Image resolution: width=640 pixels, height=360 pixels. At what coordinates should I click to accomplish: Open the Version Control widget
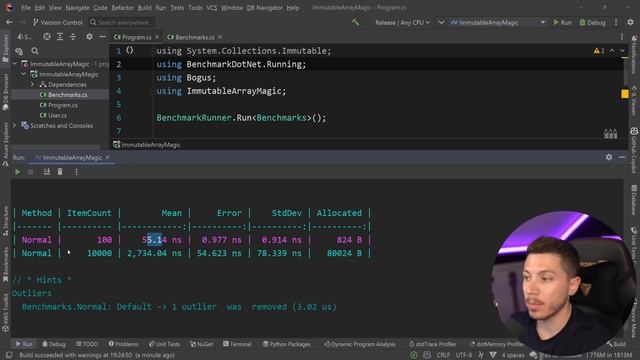coord(58,22)
